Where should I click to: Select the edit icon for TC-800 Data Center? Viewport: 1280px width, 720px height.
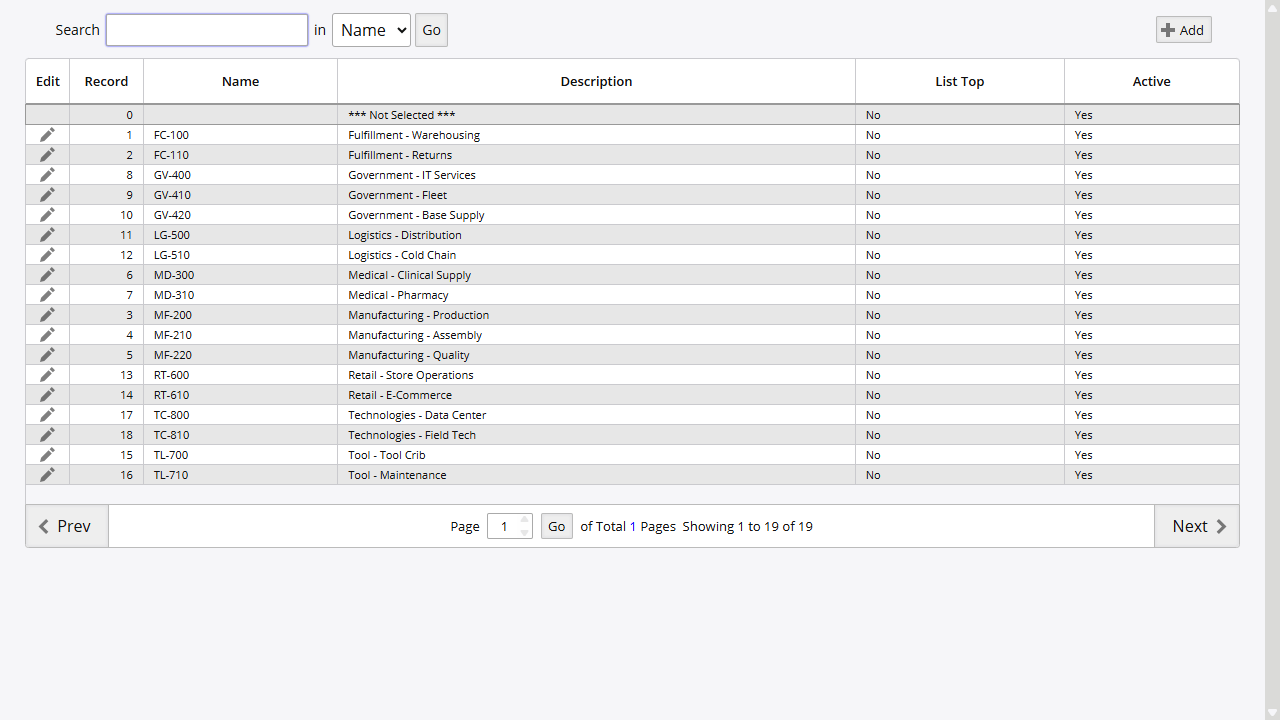pos(46,415)
